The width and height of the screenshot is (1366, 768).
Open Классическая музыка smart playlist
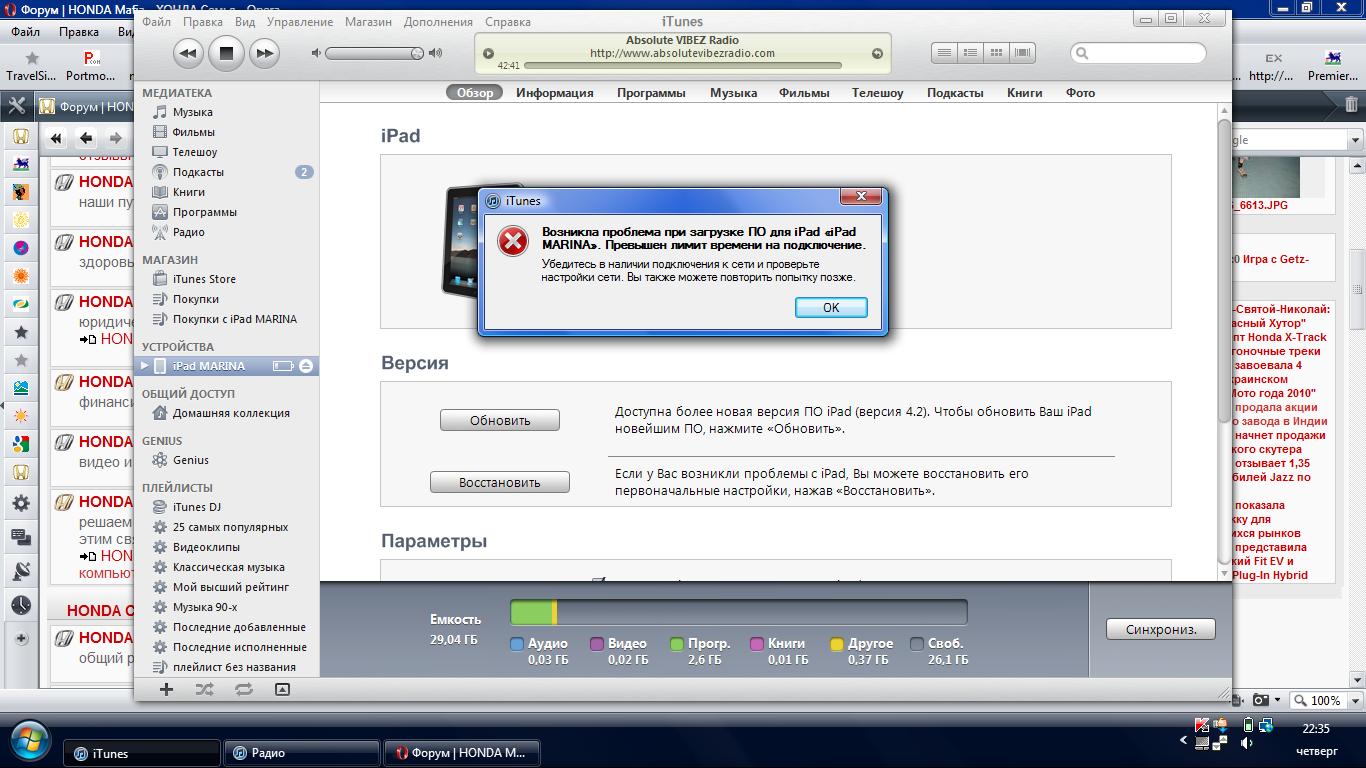227,567
